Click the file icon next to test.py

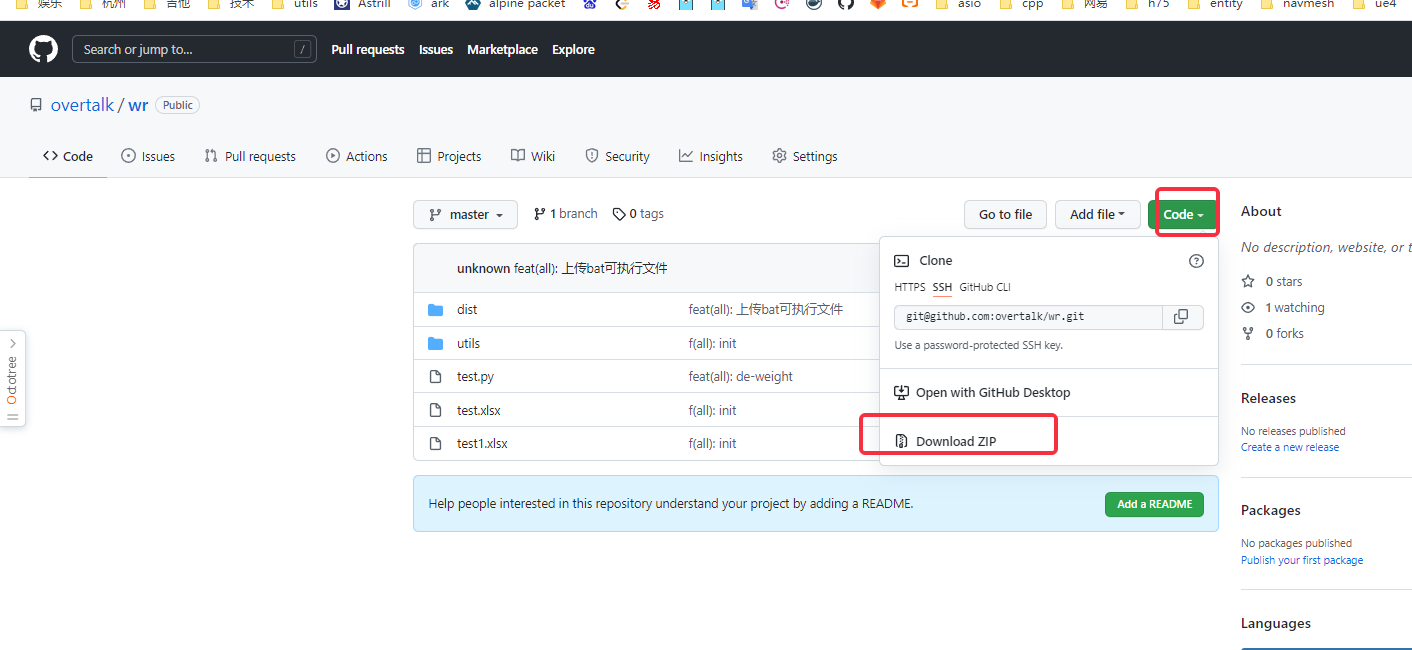(435, 376)
